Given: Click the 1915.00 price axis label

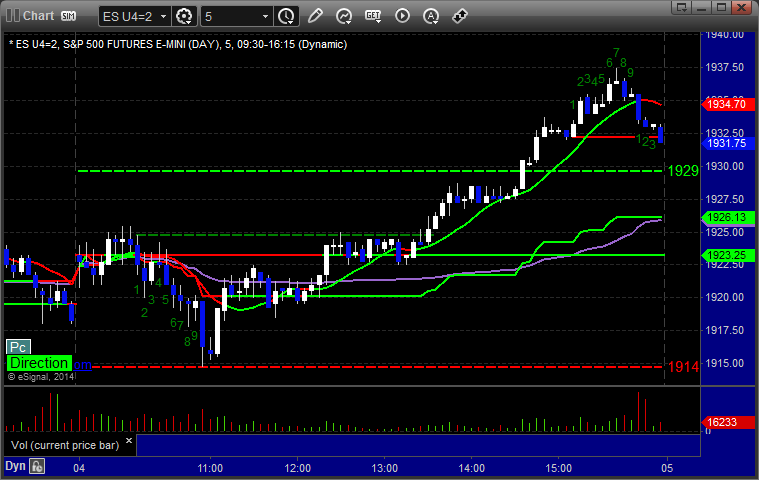Looking at the screenshot, I should tap(725, 363).
